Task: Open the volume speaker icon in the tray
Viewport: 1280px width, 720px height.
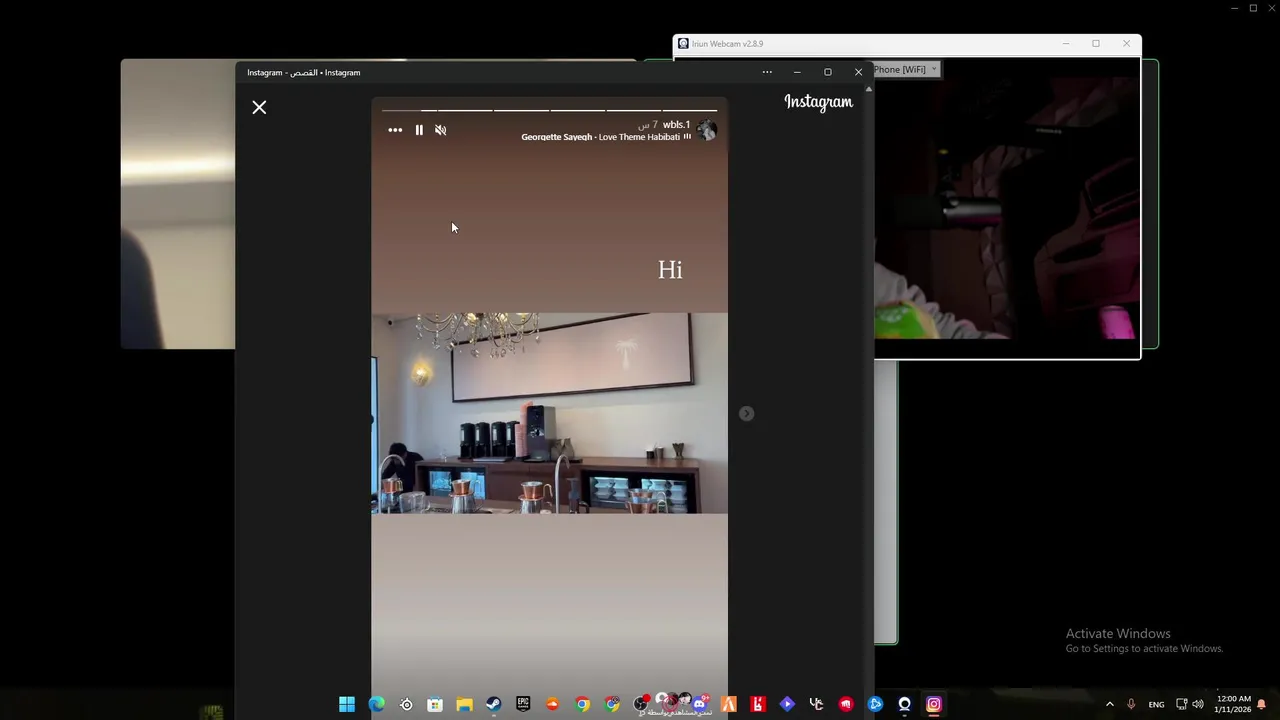Action: click(x=1198, y=704)
